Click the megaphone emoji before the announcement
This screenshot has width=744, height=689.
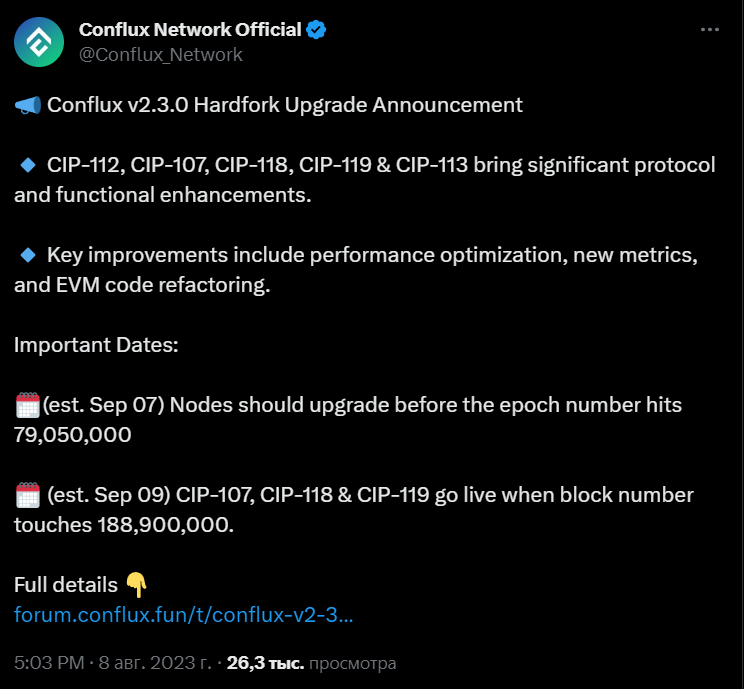point(28,105)
